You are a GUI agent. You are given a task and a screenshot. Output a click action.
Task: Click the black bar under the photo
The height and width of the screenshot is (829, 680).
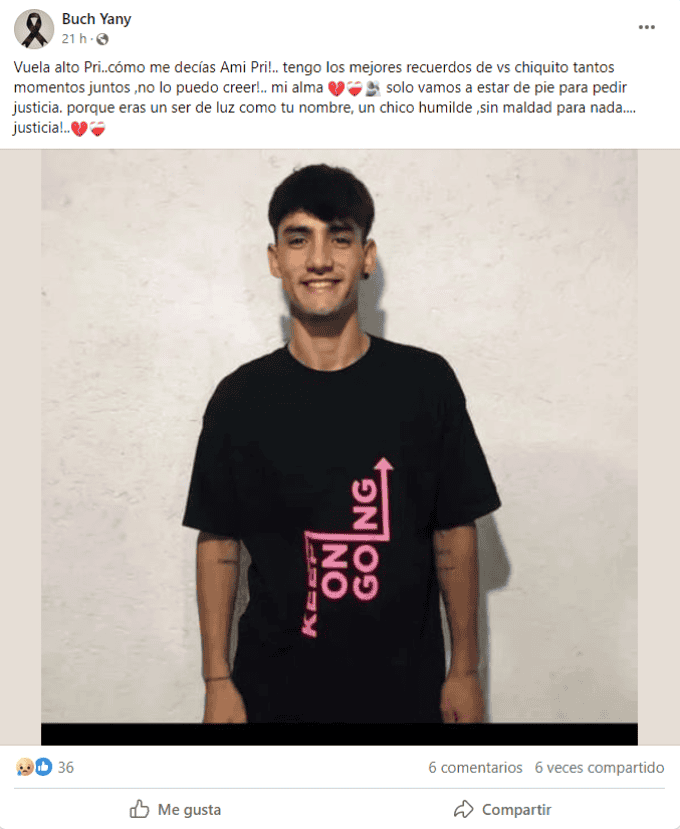[x=339, y=734]
